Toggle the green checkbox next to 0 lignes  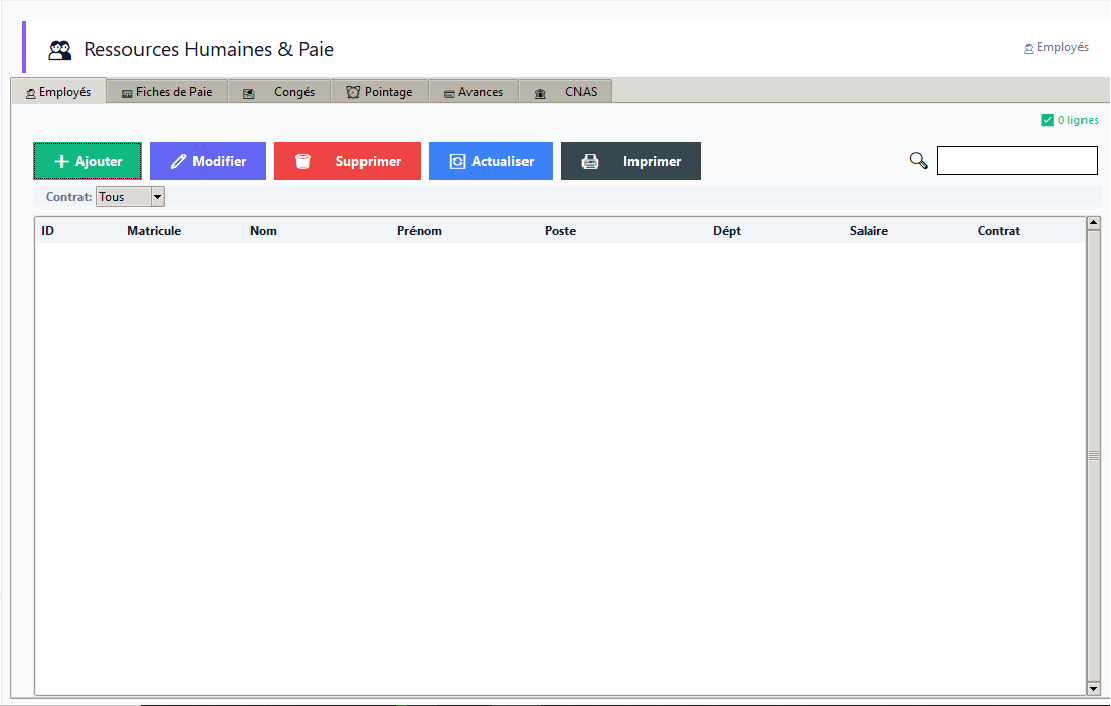(x=1047, y=120)
